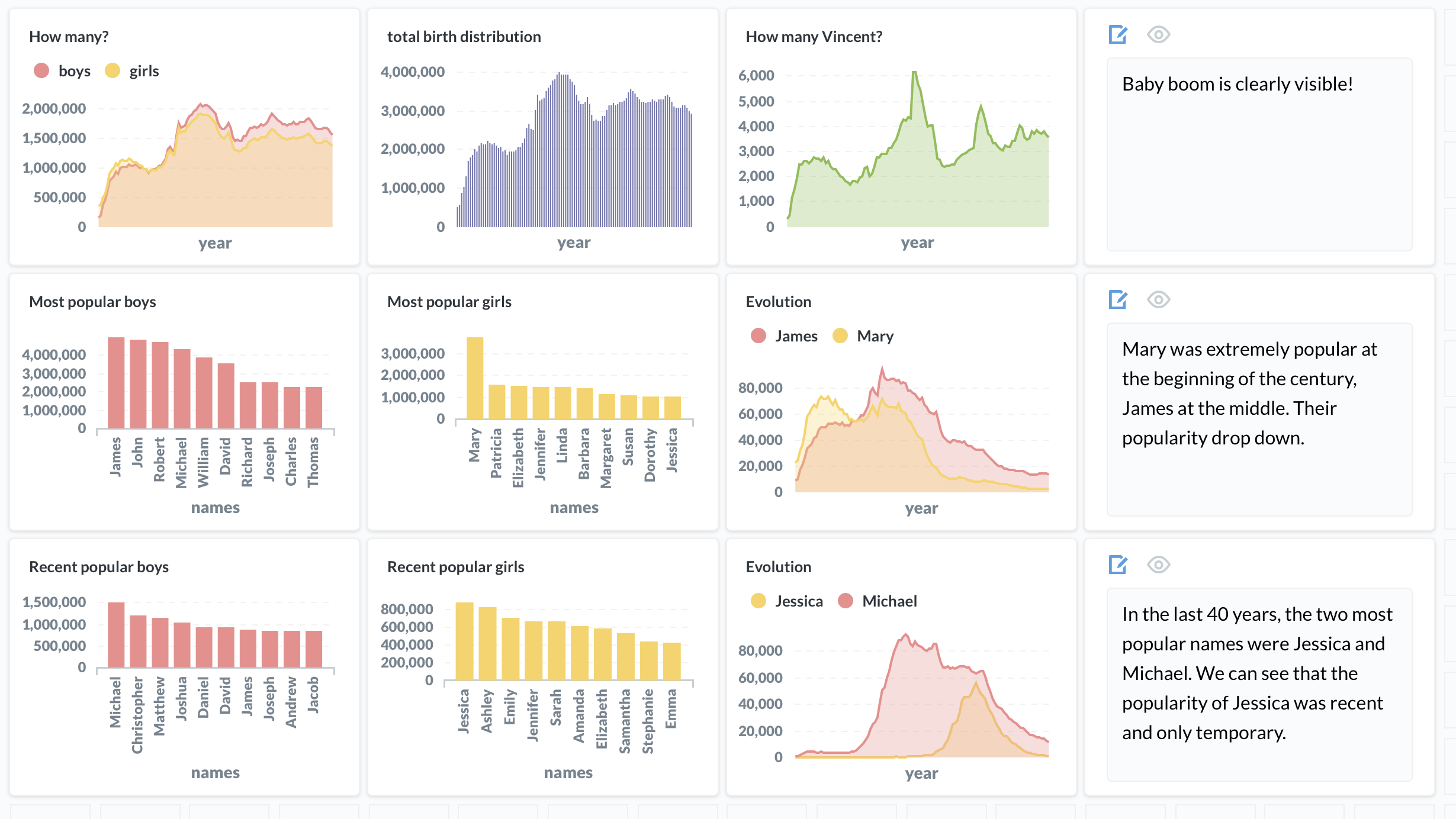This screenshot has height=819, width=1456.
Task: Click the boys legend dot in How many?
Action: pos(41,71)
